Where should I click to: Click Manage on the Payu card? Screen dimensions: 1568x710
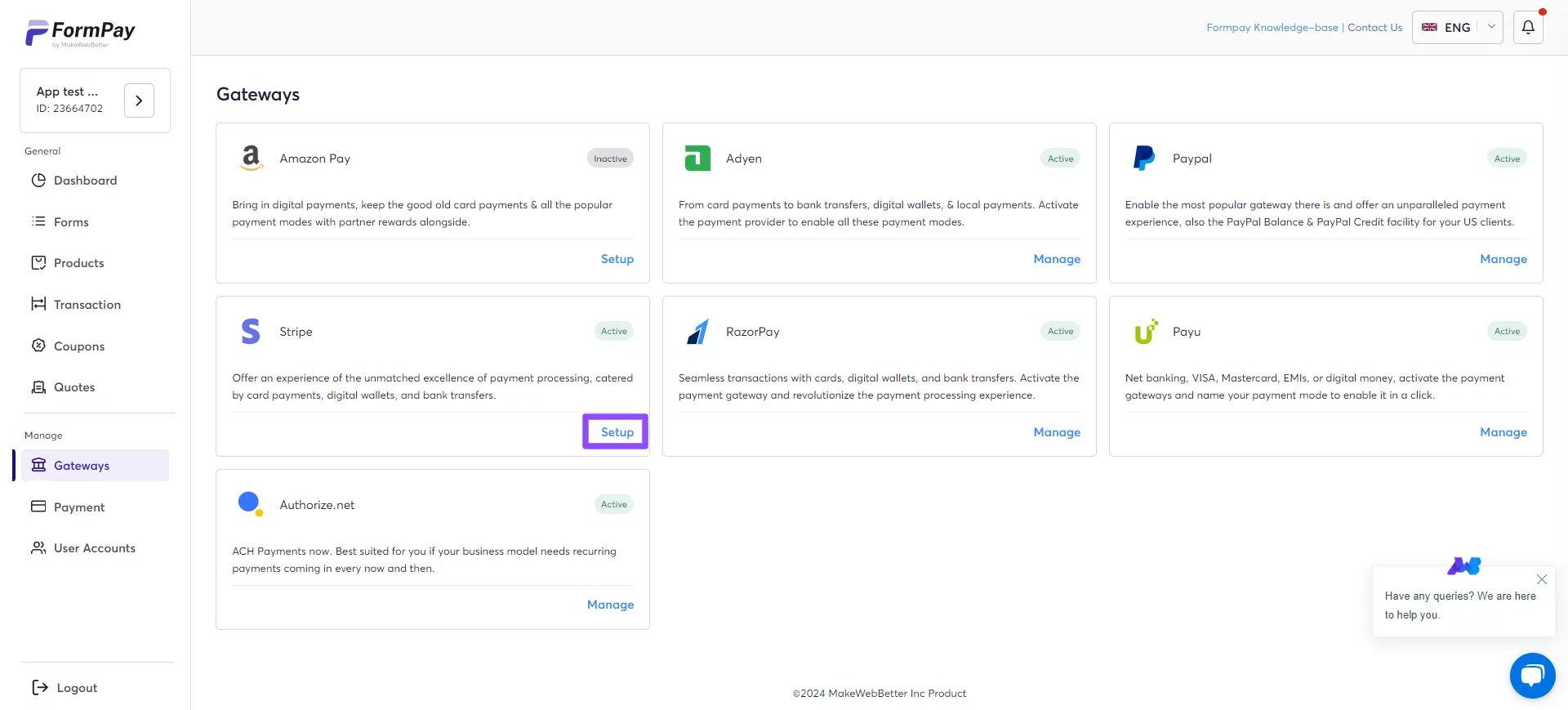pyautogui.click(x=1503, y=432)
